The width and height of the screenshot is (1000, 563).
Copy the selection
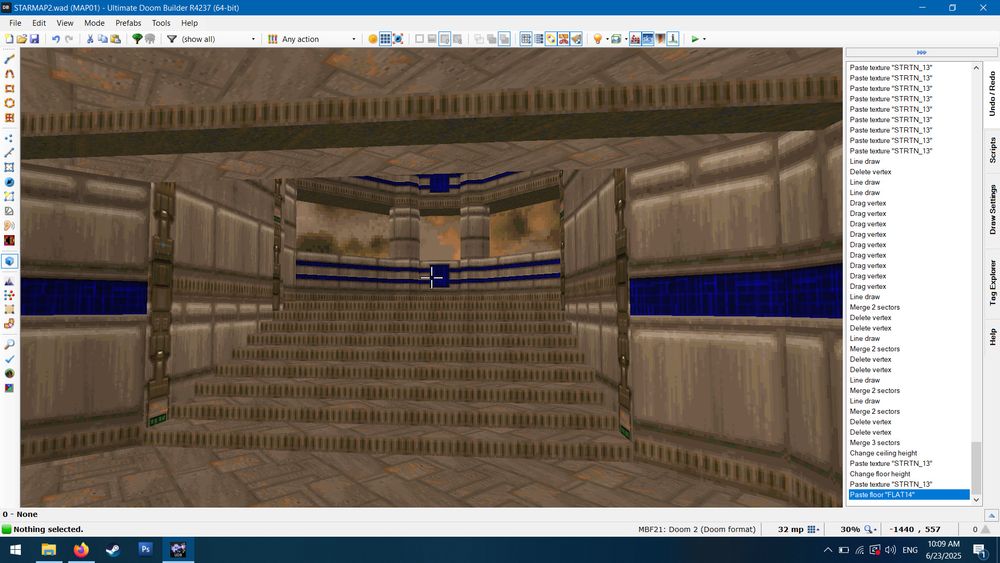coord(103,39)
